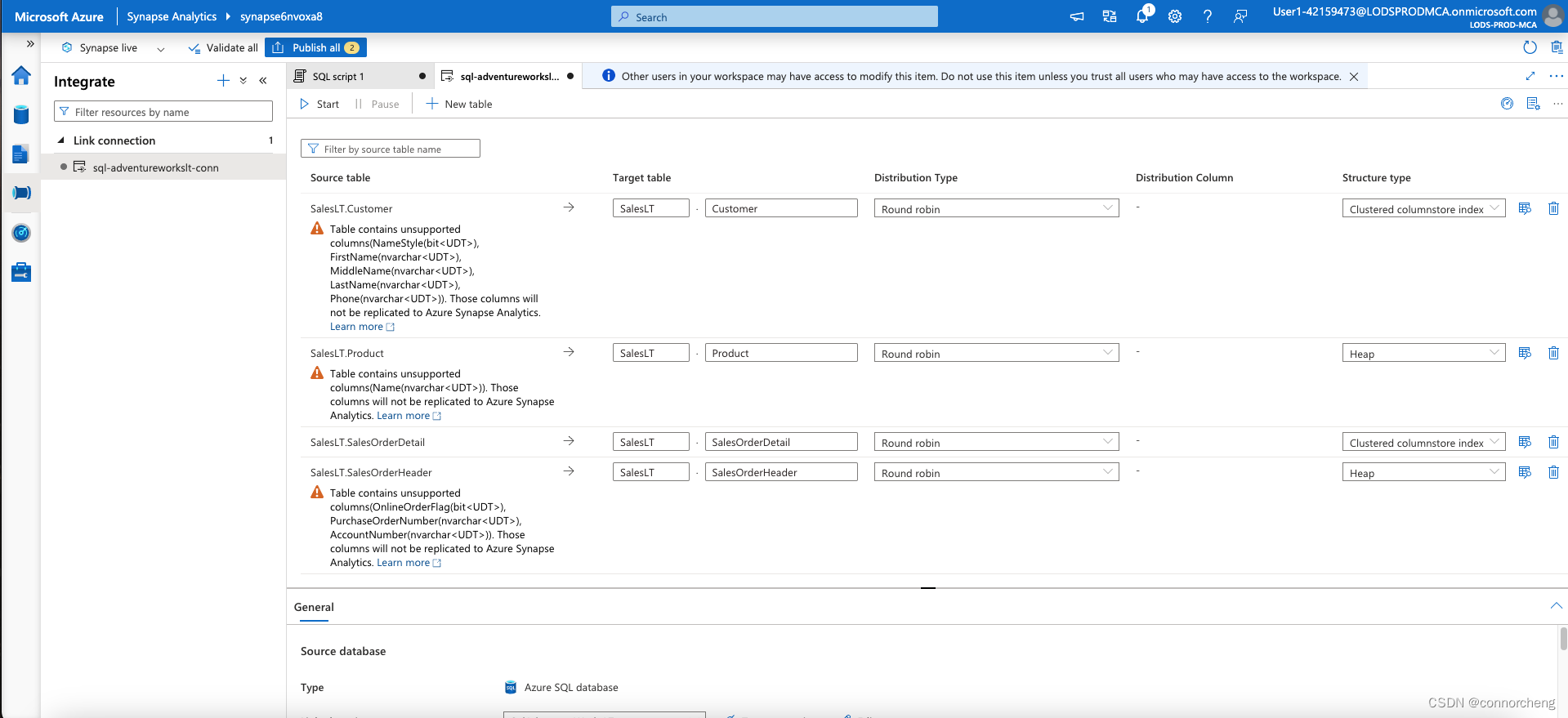
Task: Click the feedback person icon in header
Action: pos(1240,16)
